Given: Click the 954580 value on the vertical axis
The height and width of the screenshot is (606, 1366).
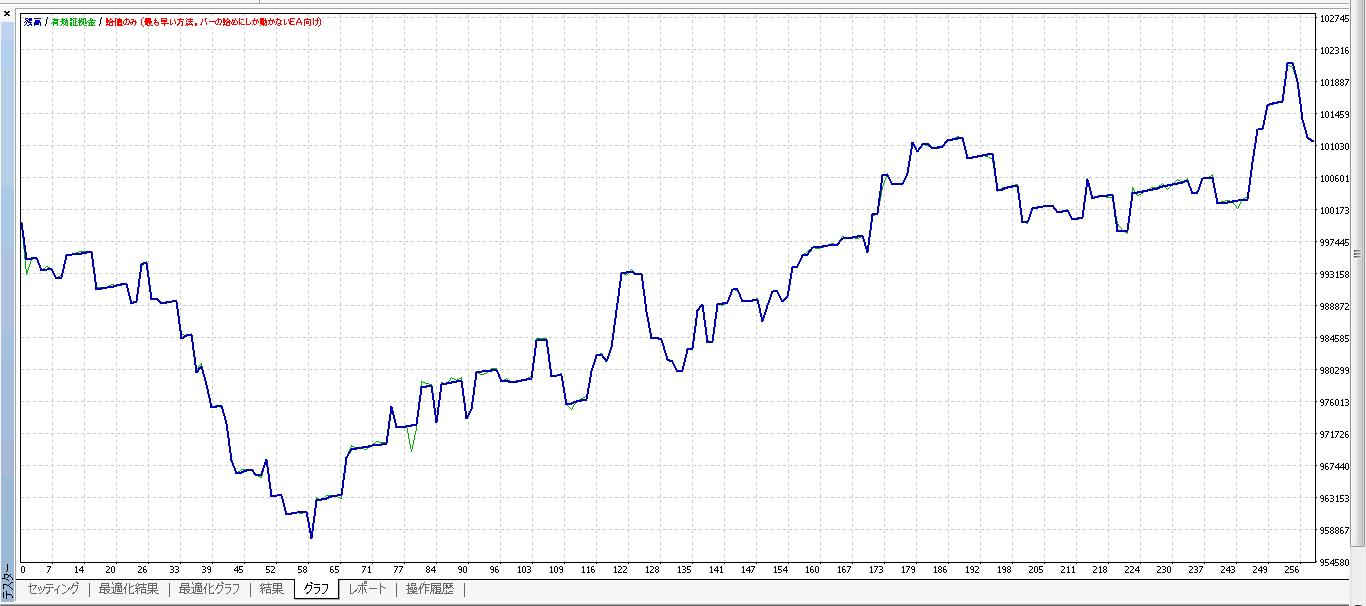Looking at the screenshot, I should coord(1334,562).
